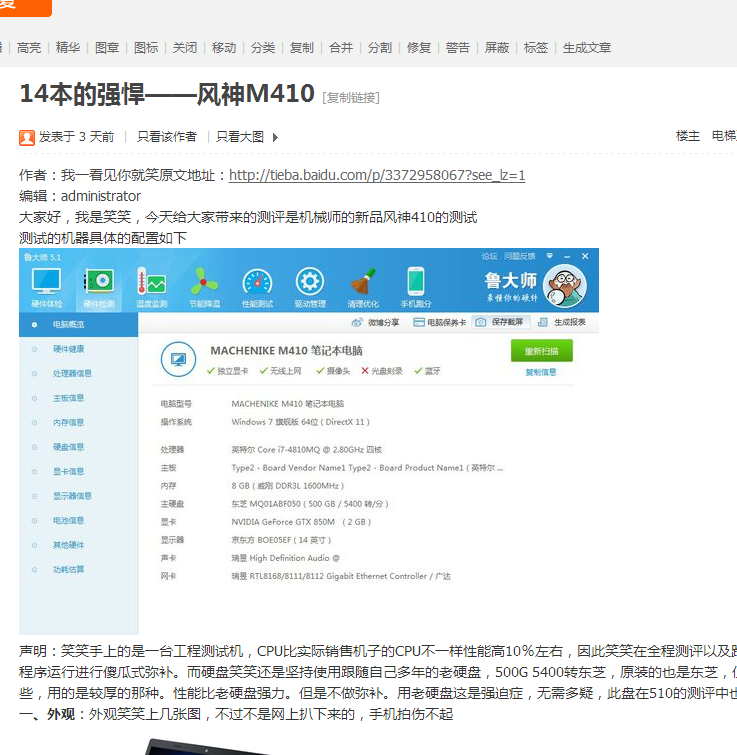
Task: Choose 警告 in the moderation toolbar
Action: coord(458,48)
